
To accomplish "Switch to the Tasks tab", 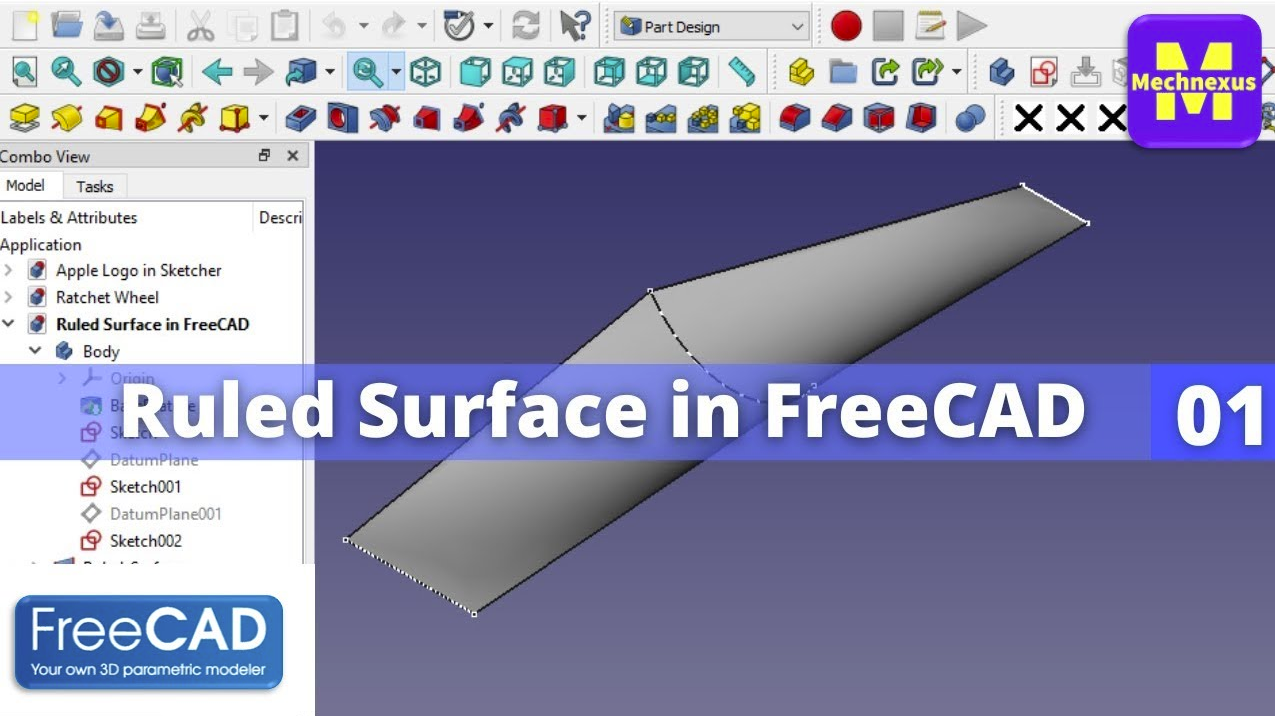I will pos(95,186).
